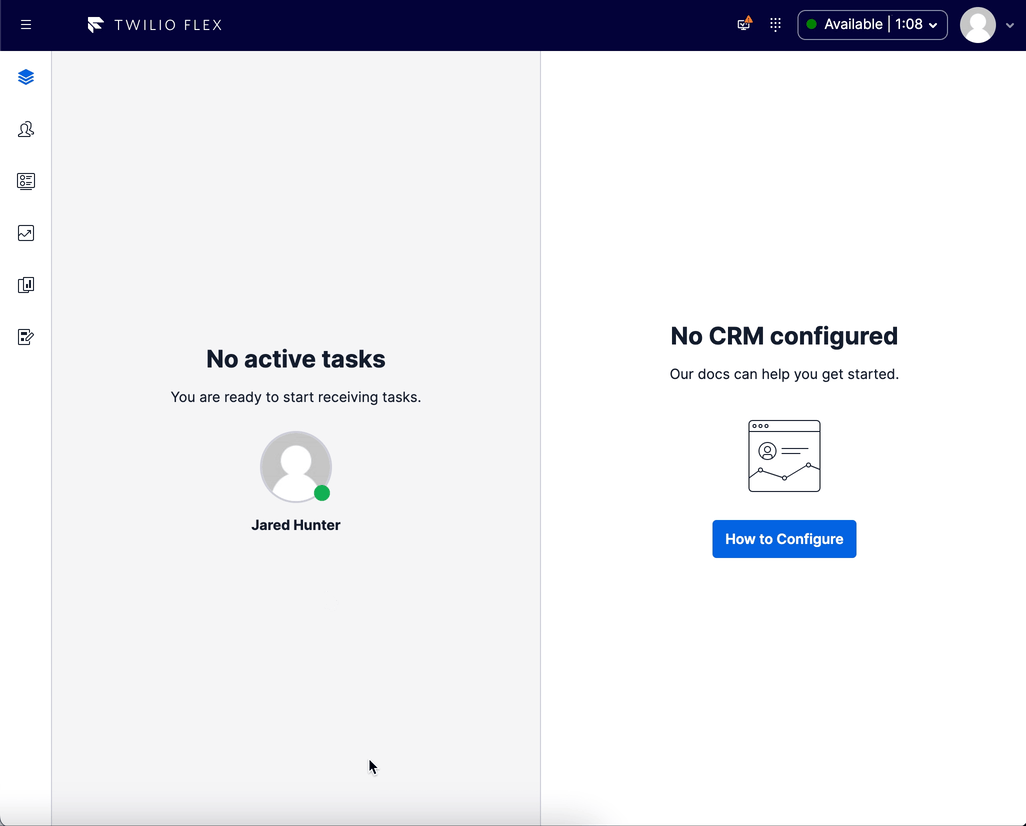Viewport: 1026px width, 826px height.
Task: Toggle agent availability status to offline
Action: (x=870, y=24)
